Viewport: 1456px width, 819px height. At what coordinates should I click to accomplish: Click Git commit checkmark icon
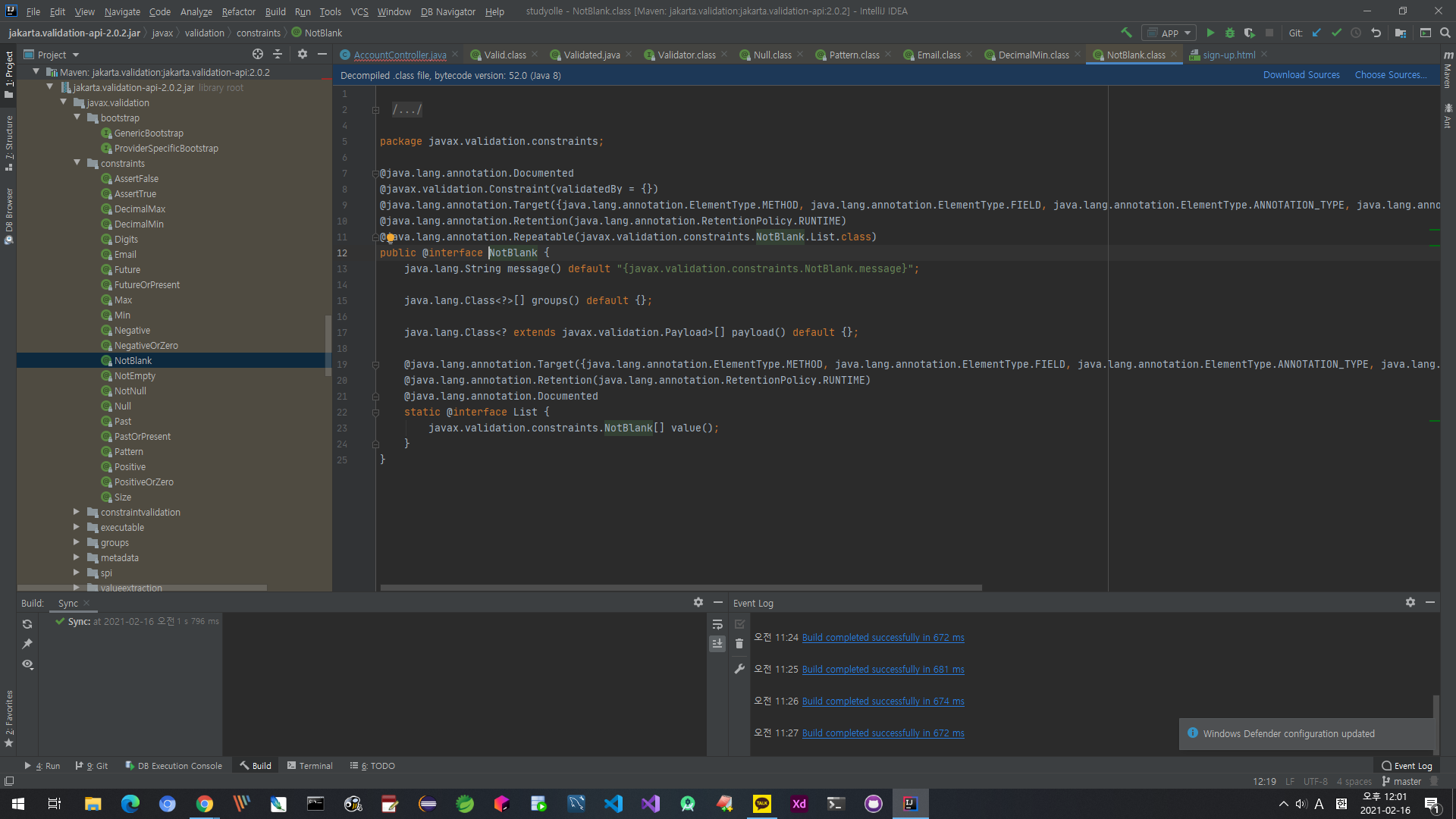(x=1336, y=33)
